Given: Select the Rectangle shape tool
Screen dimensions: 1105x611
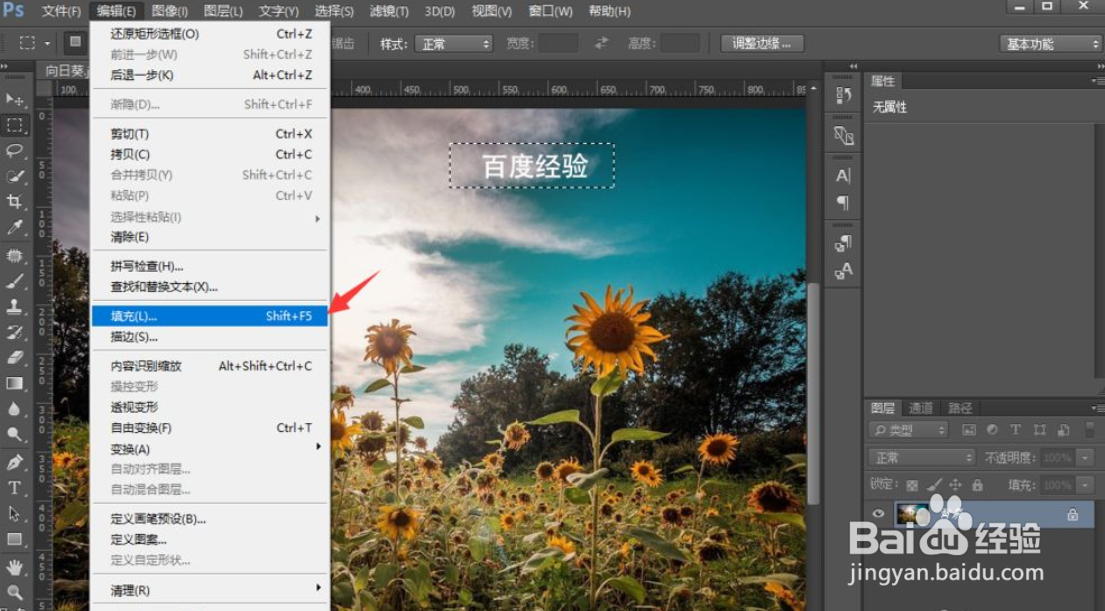Looking at the screenshot, I should [x=14, y=539].
